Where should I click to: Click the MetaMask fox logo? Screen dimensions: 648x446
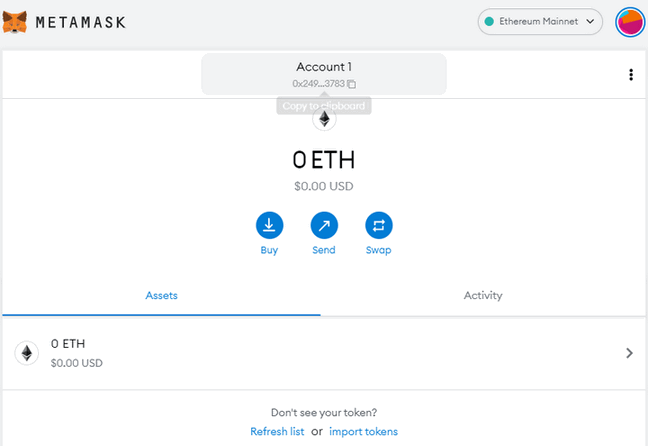tap(15, 22)
